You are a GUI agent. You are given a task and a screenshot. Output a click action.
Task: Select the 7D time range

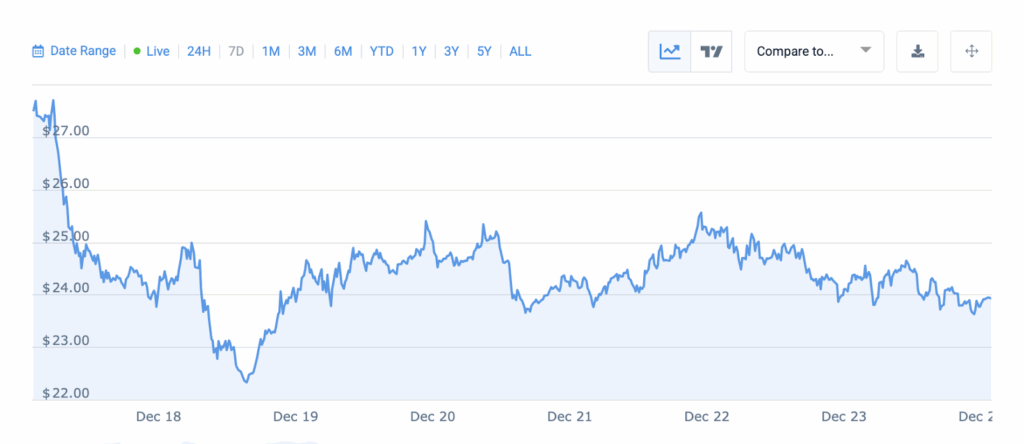[236, 51]
